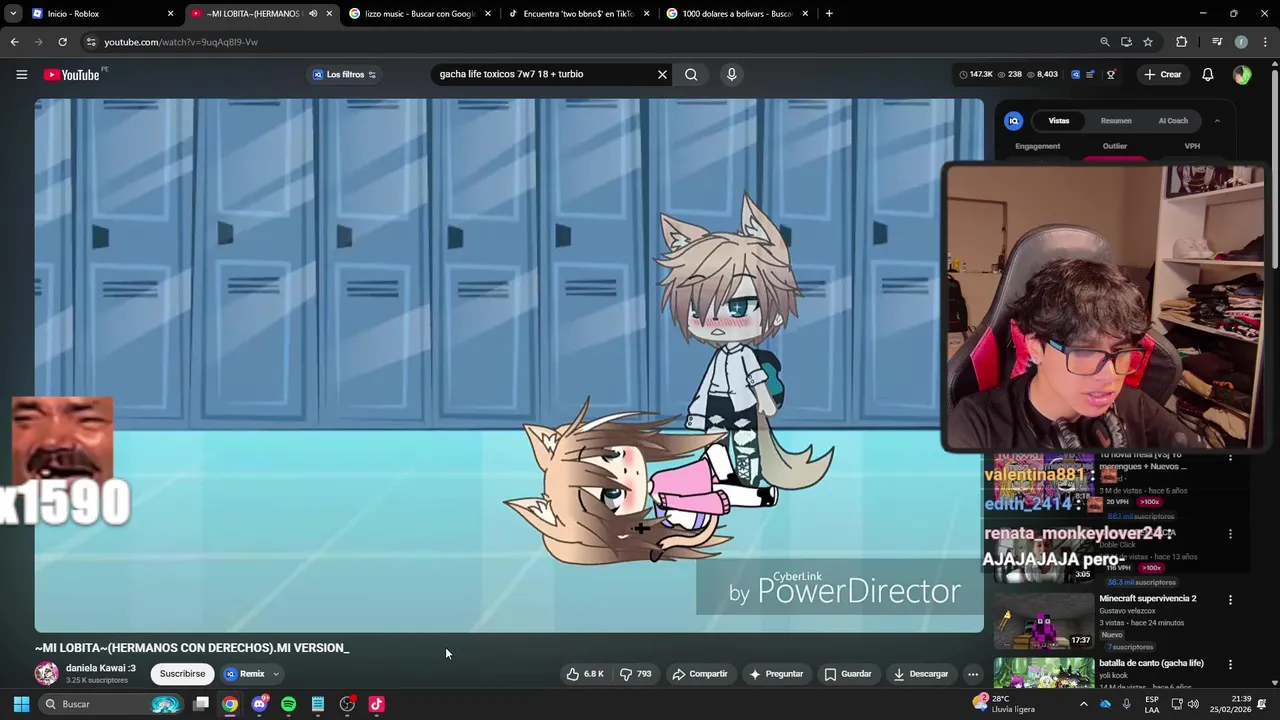Viewport: 1280px width, 720px height.
Task: Open Chrome extensions puzzle icon
Action: click(x=1182, y=42)
